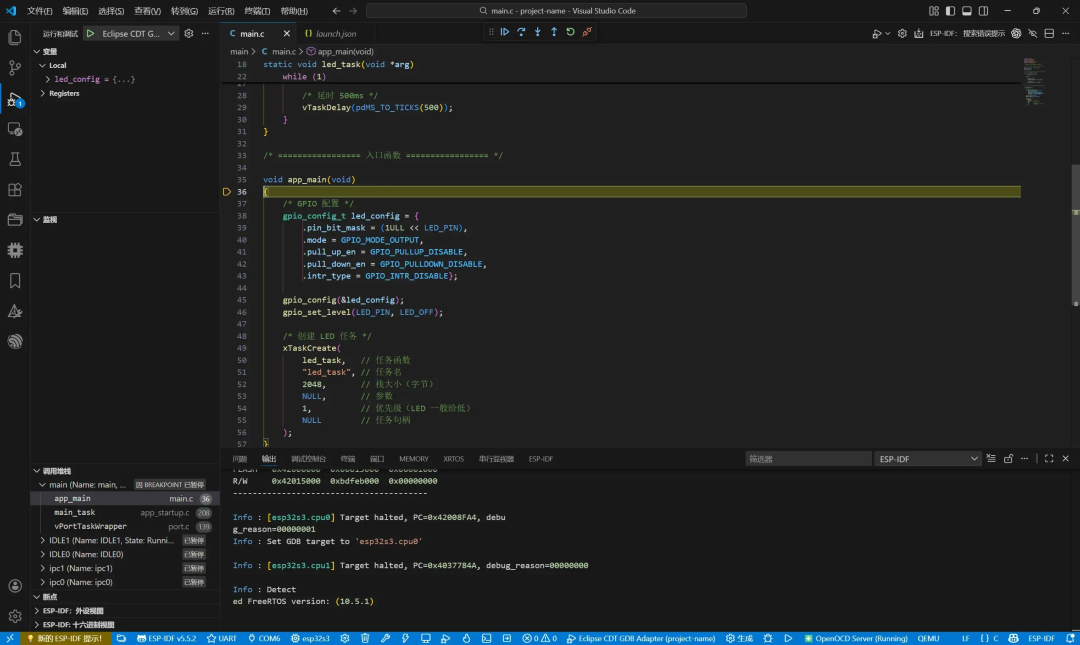This screenshot has width=1080, height=645.
Task: Collapse the Local variables node
Action: coord(42,65)
